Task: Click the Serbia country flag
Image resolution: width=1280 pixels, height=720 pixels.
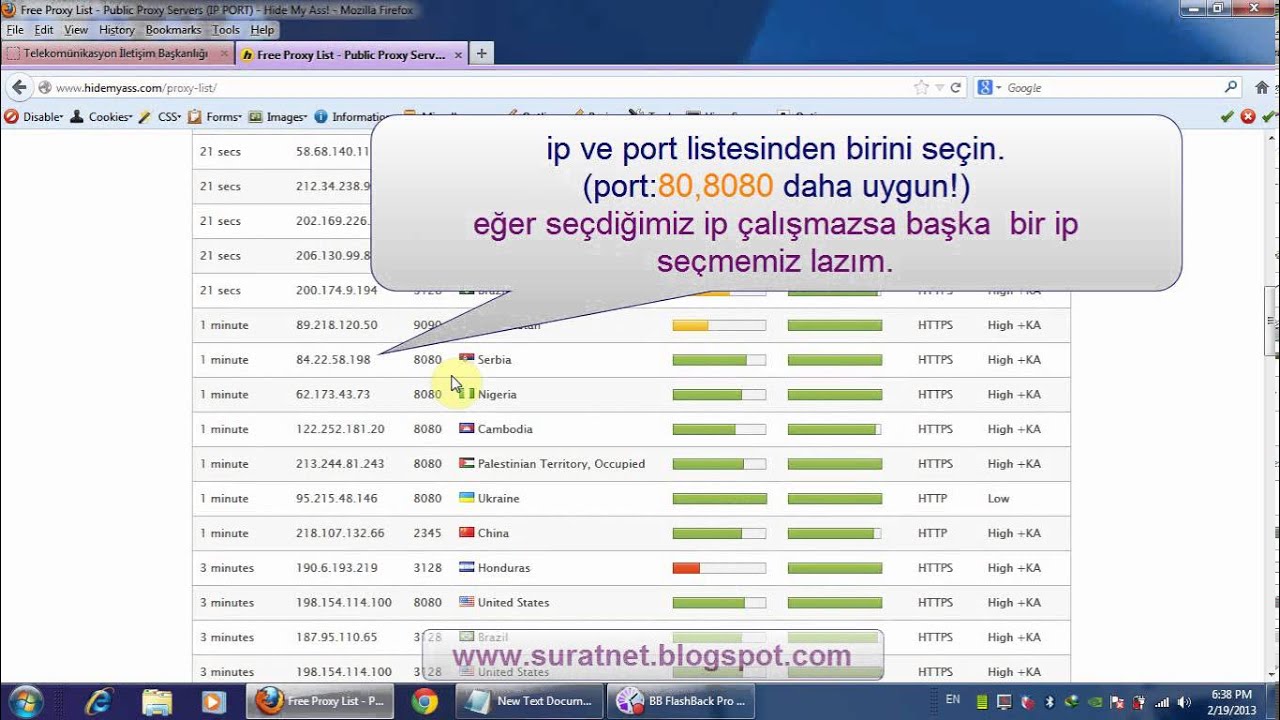Action: 466,359
